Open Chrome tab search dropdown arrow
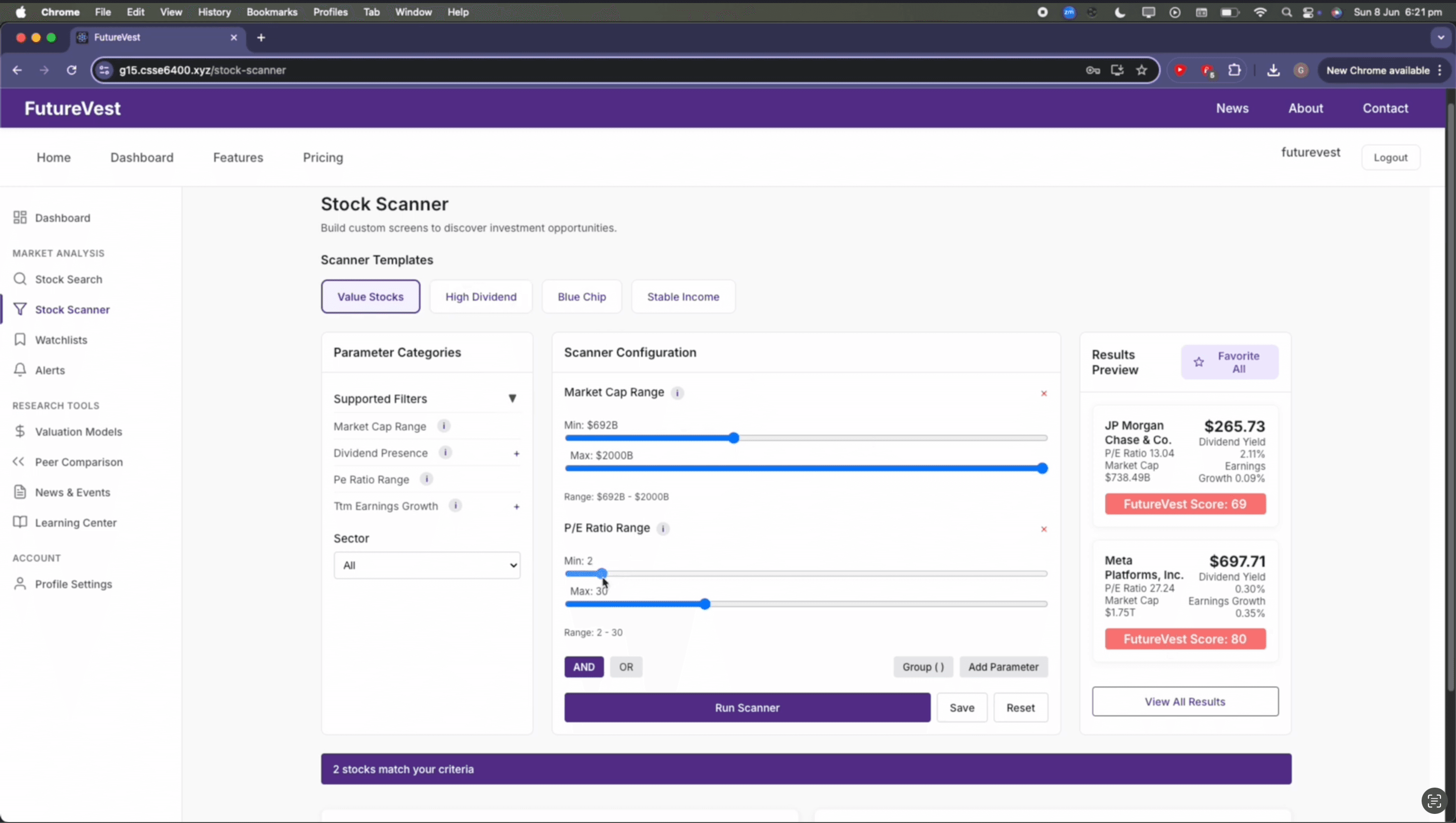 tap(1441, 37)
